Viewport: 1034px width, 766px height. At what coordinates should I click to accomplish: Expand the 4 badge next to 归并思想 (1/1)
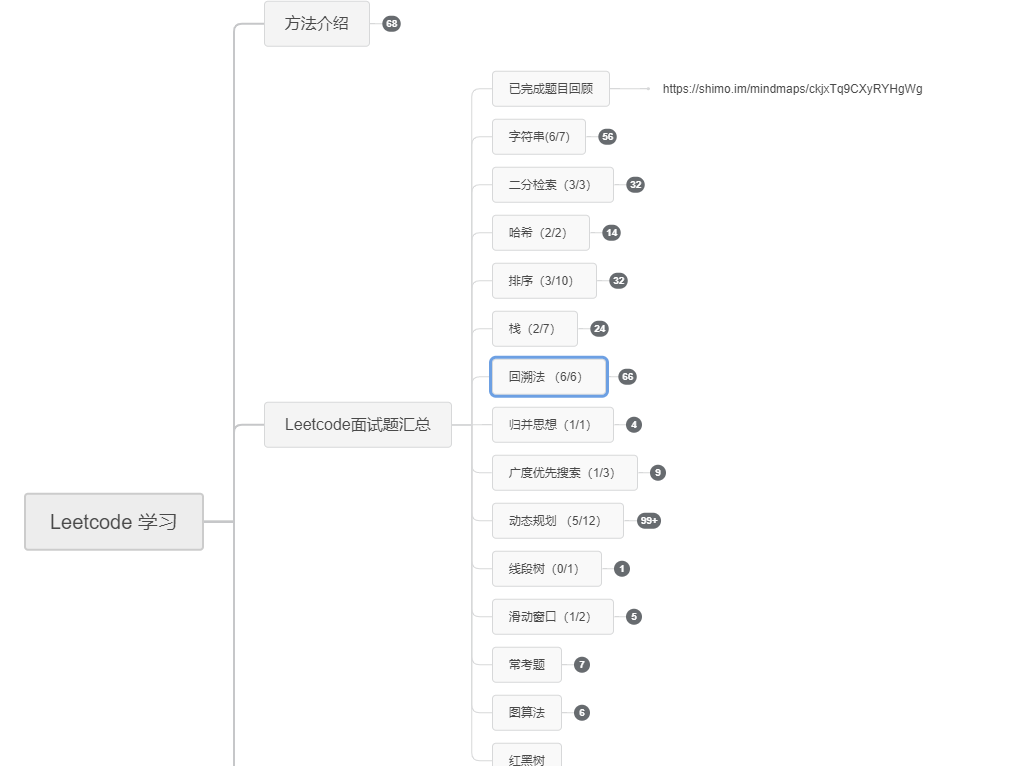[x=634, y=425]
